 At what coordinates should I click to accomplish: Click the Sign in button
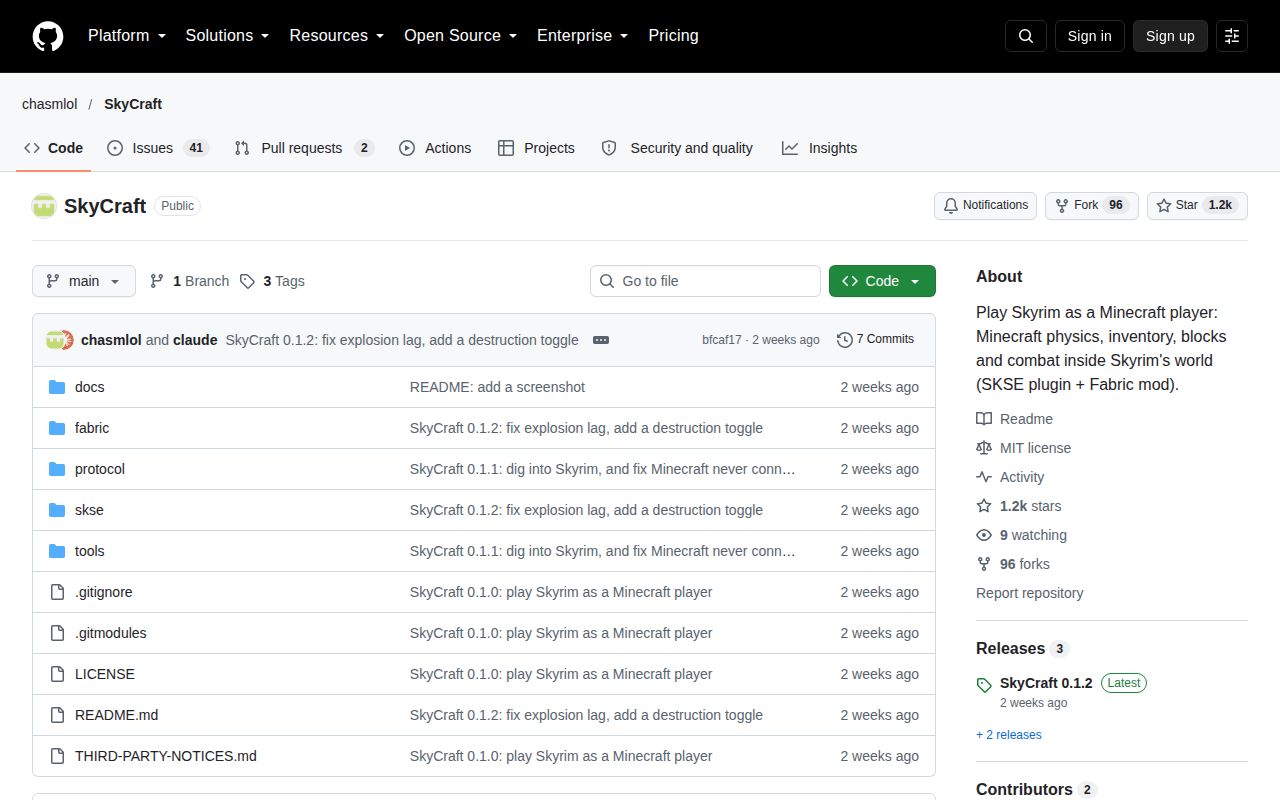[1089, 36]
